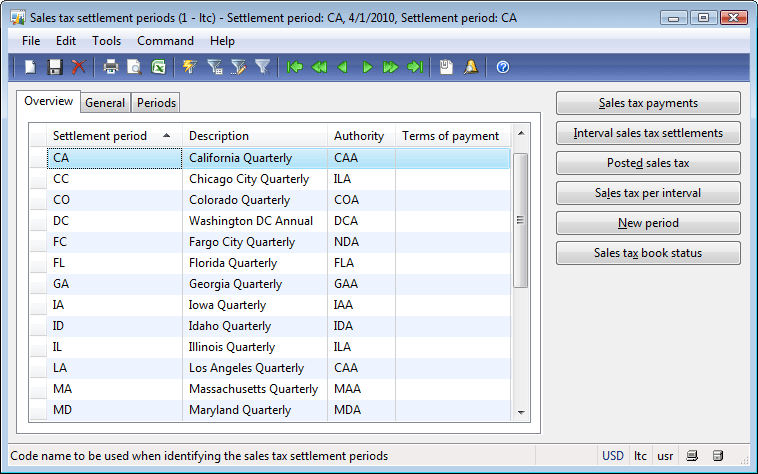Select row marker for the CC record
This screenshot has height=474, width=758.
38,179
